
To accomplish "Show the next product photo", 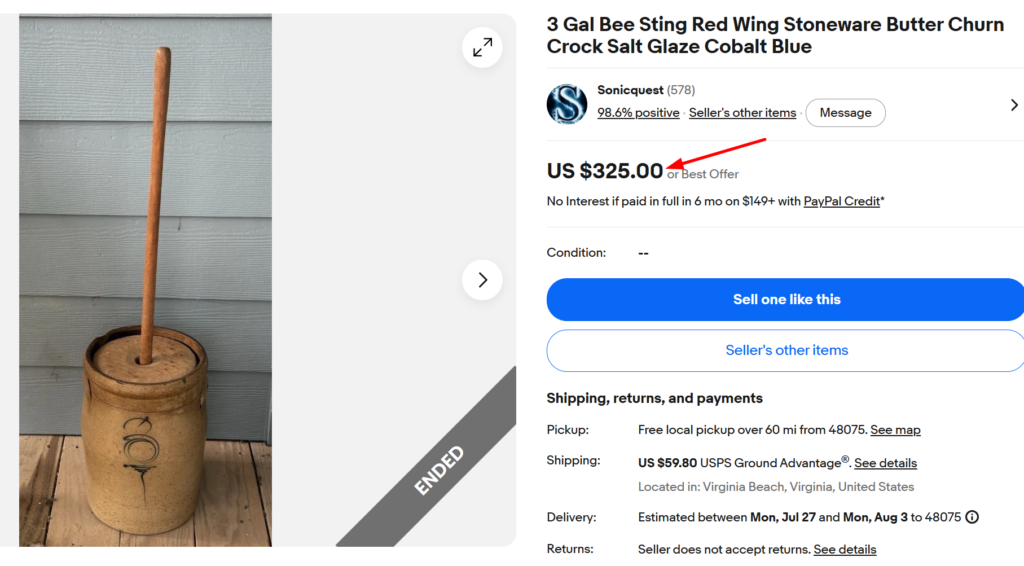I will 482,280.
